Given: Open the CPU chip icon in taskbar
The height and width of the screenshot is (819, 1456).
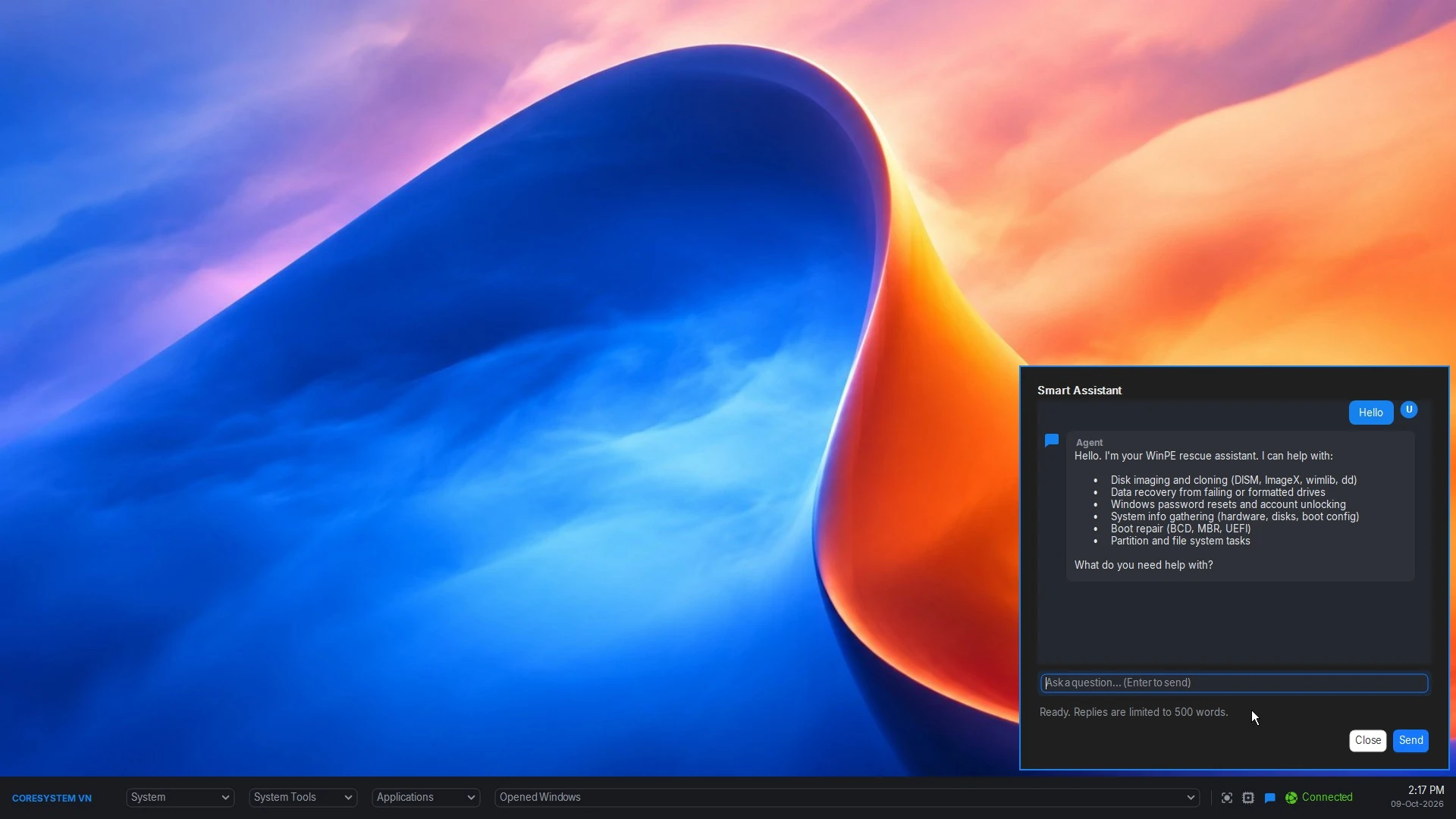Looking at the screenshot, I should coord(1248,798).
